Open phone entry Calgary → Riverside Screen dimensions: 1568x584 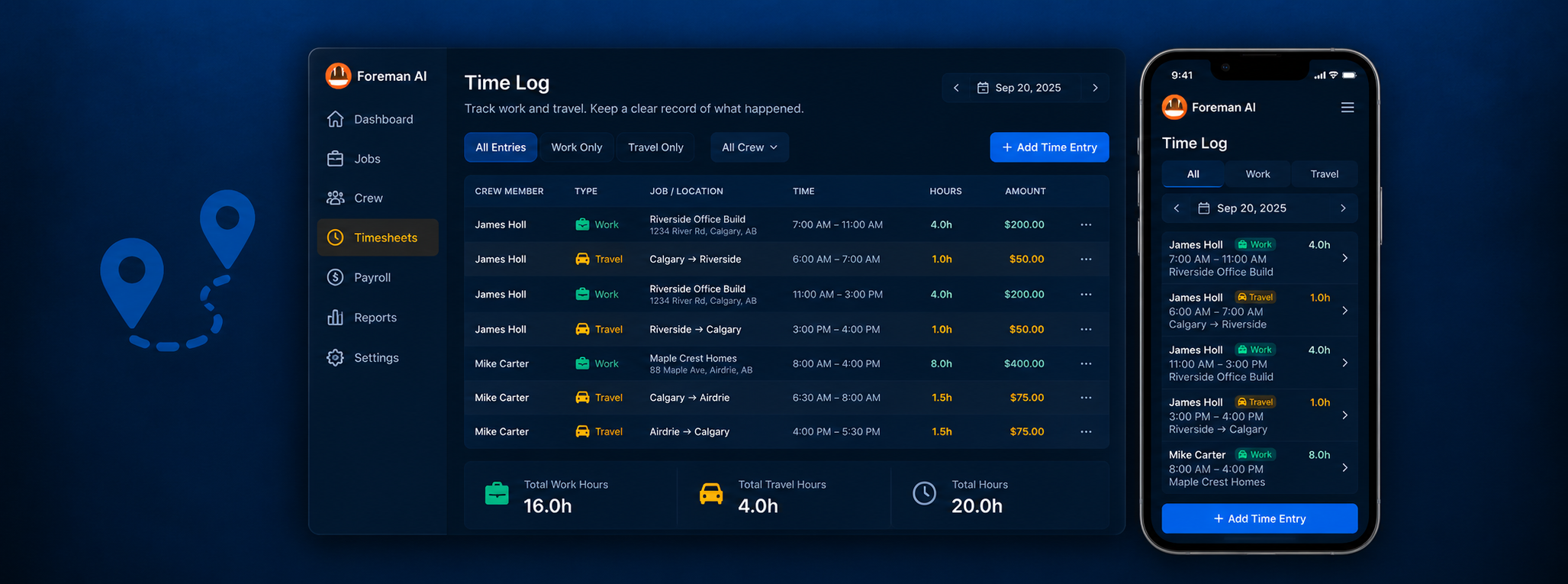tap(1260, 311)
